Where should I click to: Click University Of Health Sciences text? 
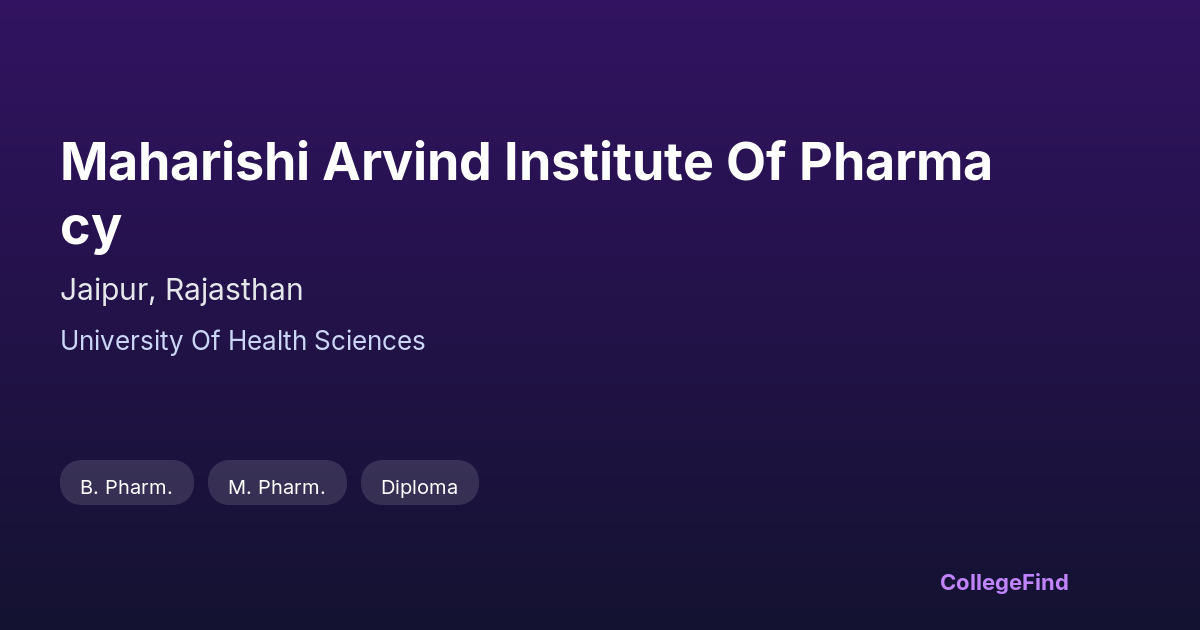pyautogui.click(x=242, y=341)
